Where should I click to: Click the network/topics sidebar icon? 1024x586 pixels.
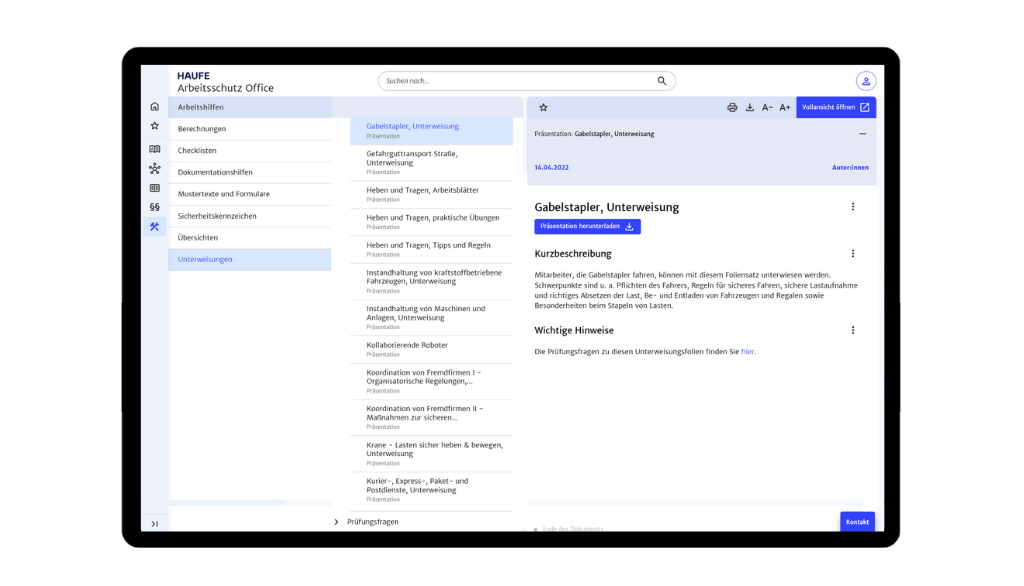point(154,169)
